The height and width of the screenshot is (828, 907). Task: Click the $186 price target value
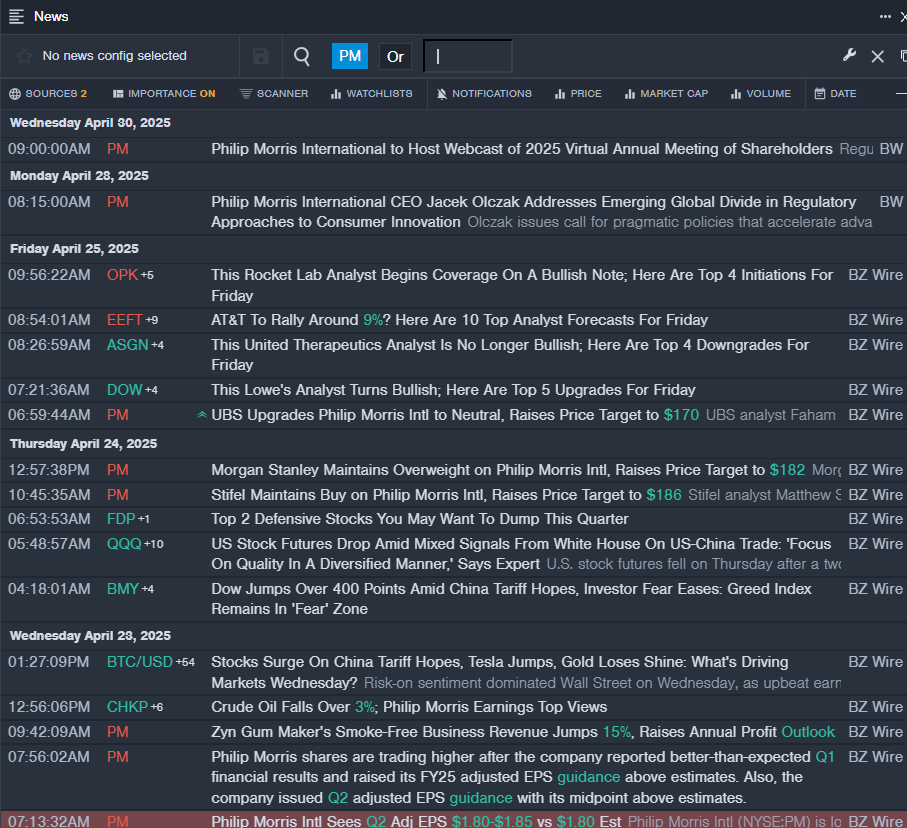[663, 495]
